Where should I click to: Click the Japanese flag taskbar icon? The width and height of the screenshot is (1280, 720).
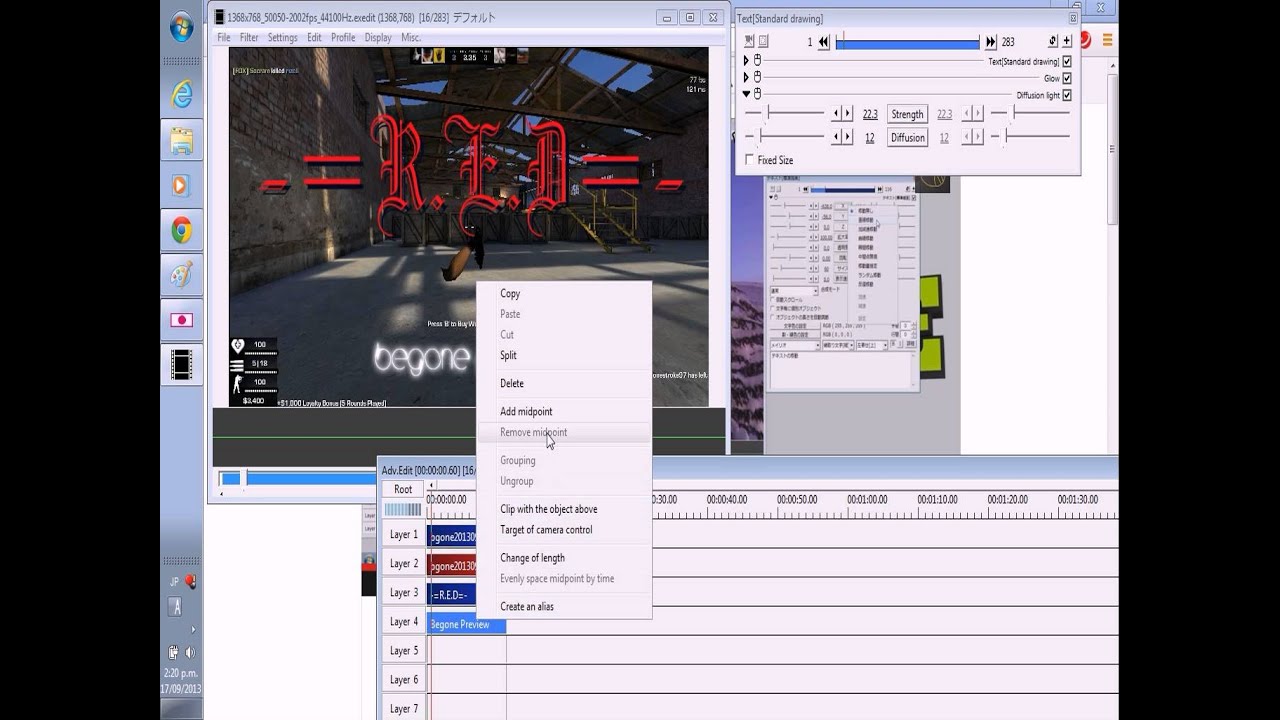182,320
